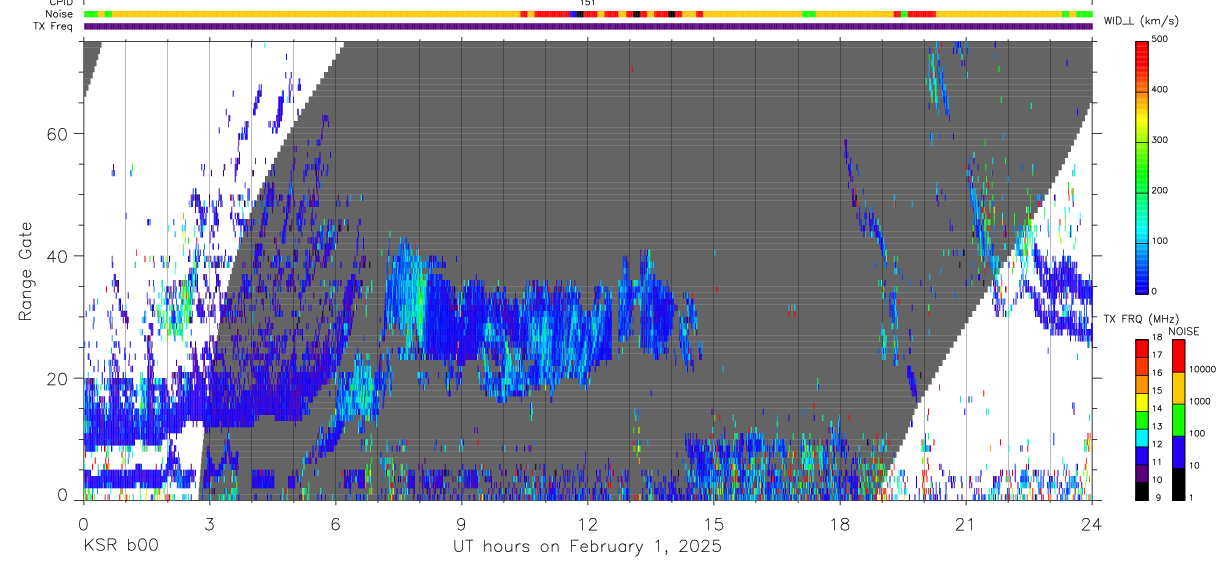Click the '18' tick on TX FRQ legend
This screenshot has width=1228, height=567.
coord(1157,337)
